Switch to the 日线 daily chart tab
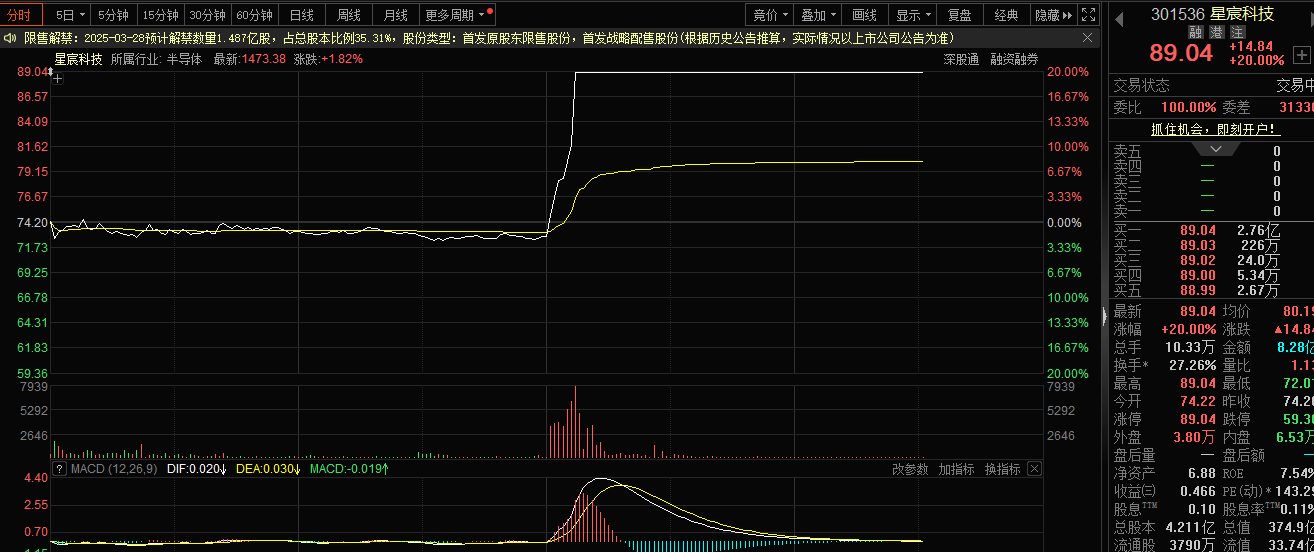 click(301, 15)
